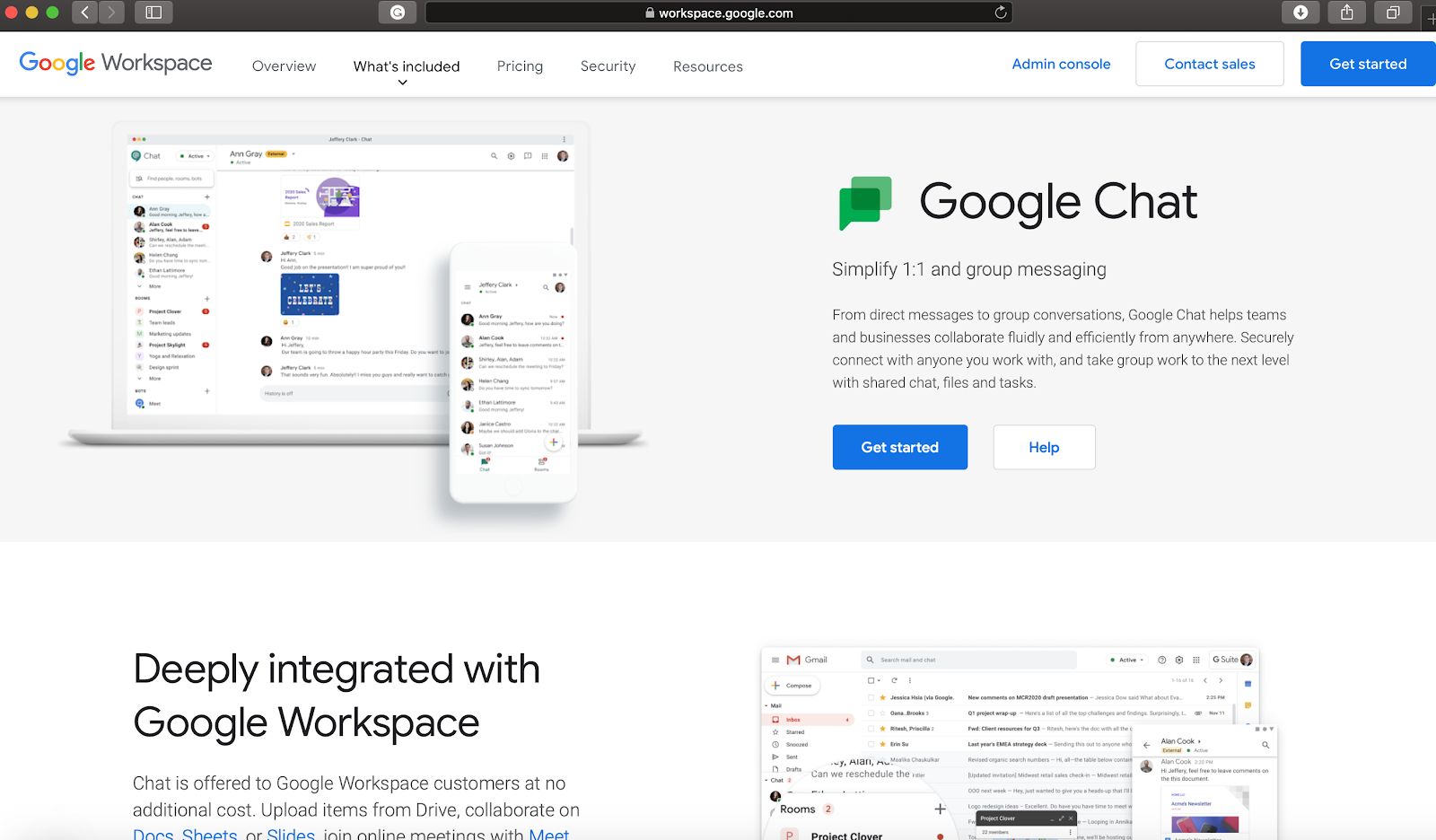1436x840 pixels.
Task: Click Safari's forward arrow button
Action: tap(111, 13)
